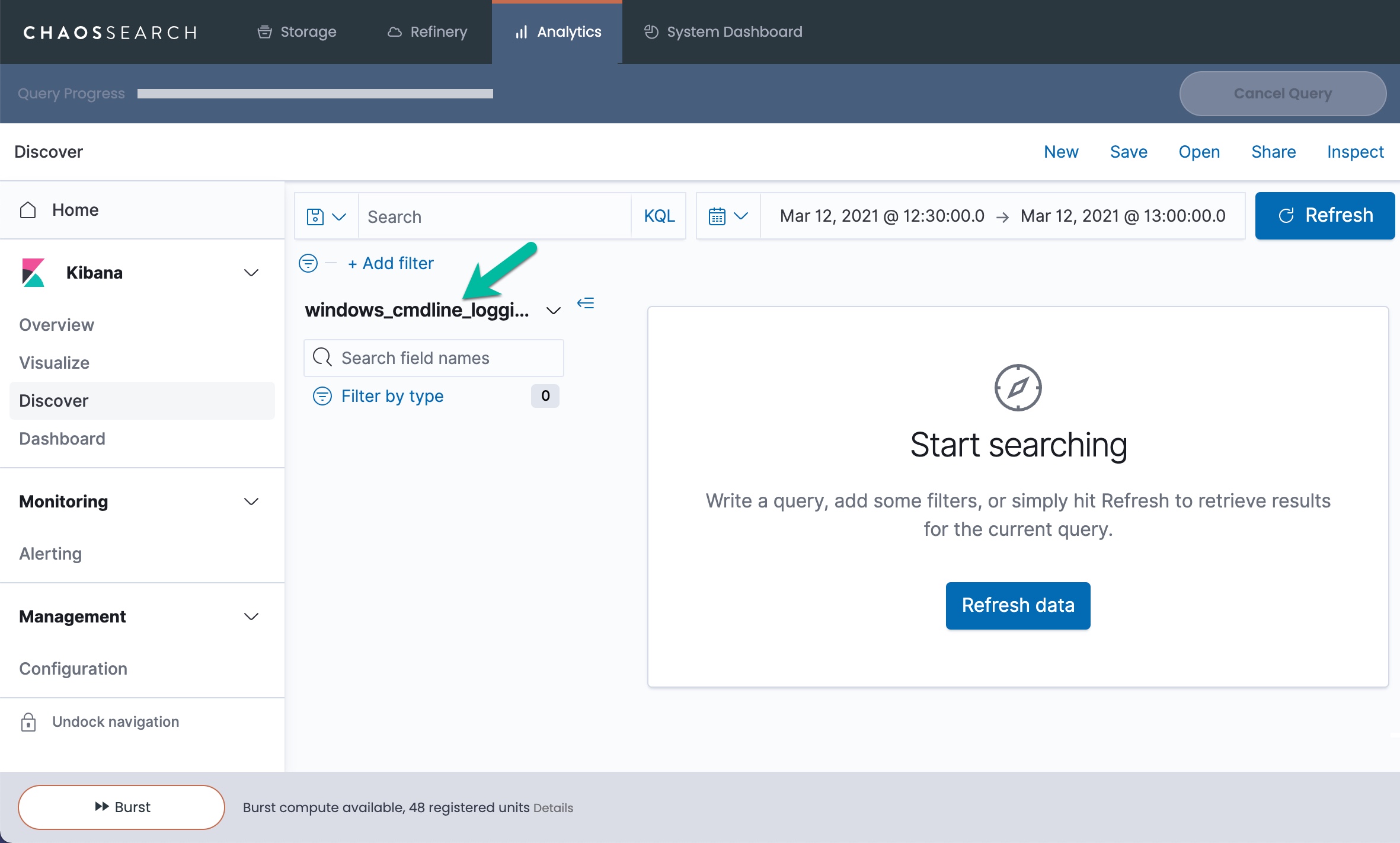Click the Home house icon

pyautogui.click(x=28, y=210)
